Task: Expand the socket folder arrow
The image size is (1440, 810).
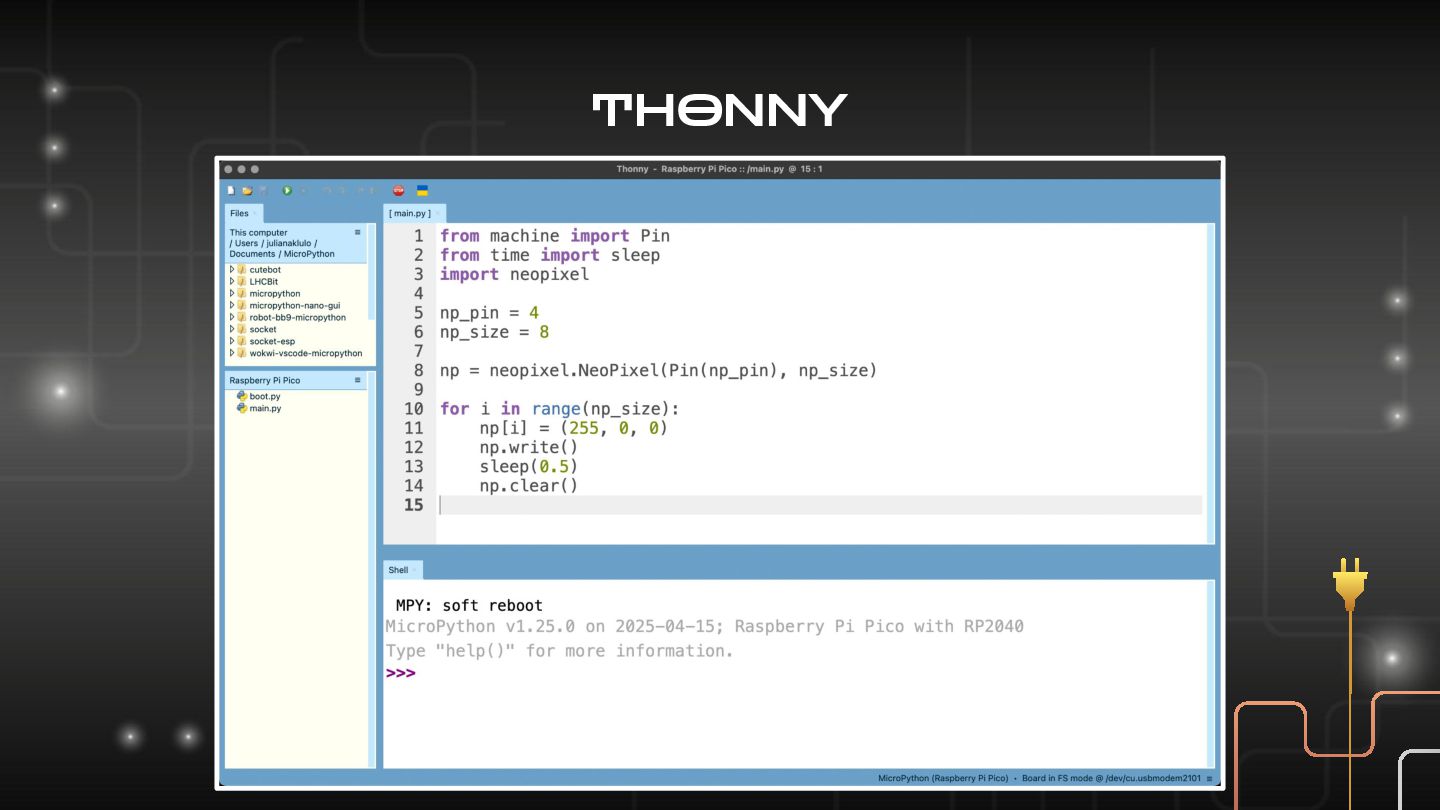Action: point(232,329)
